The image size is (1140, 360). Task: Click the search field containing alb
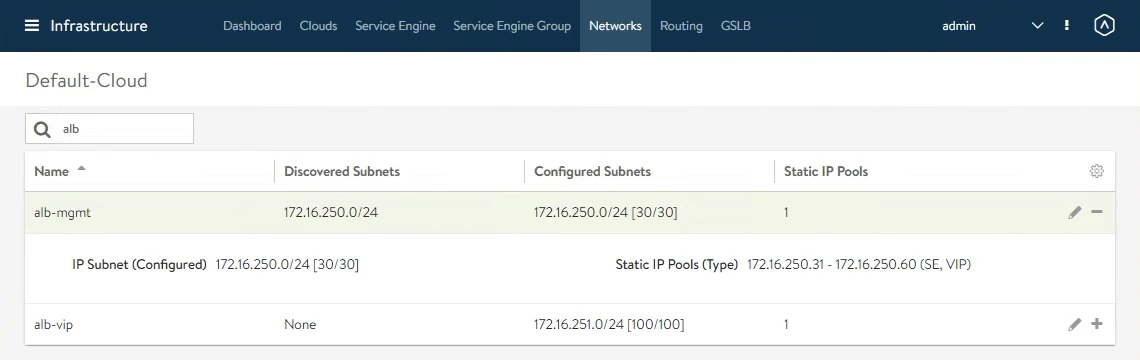pos(110,129)
